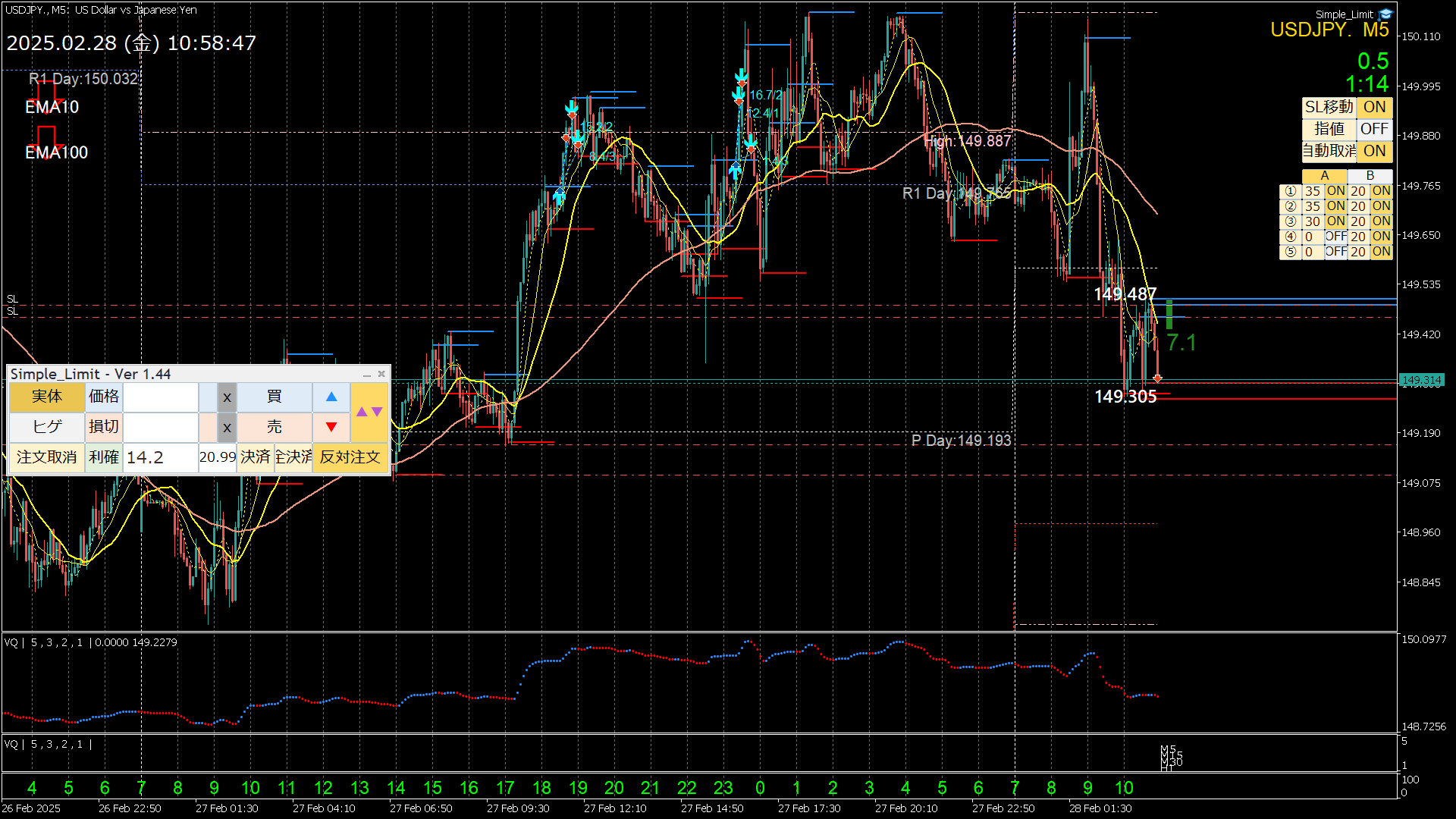
Task: Toggle SL移動 ON switch
Action: tap(1374, 107)
